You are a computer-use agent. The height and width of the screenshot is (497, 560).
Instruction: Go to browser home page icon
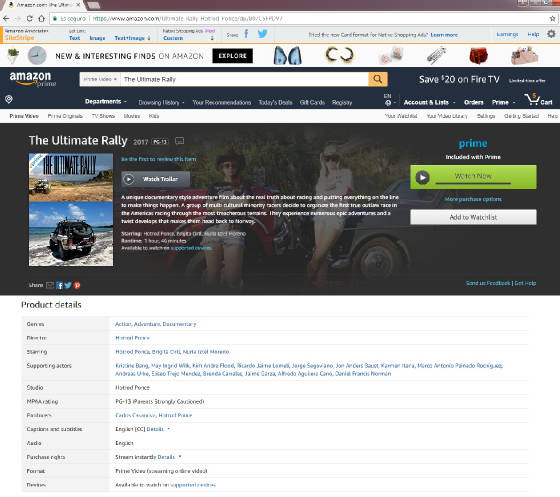pyautogui.click(x=41, y=19)
